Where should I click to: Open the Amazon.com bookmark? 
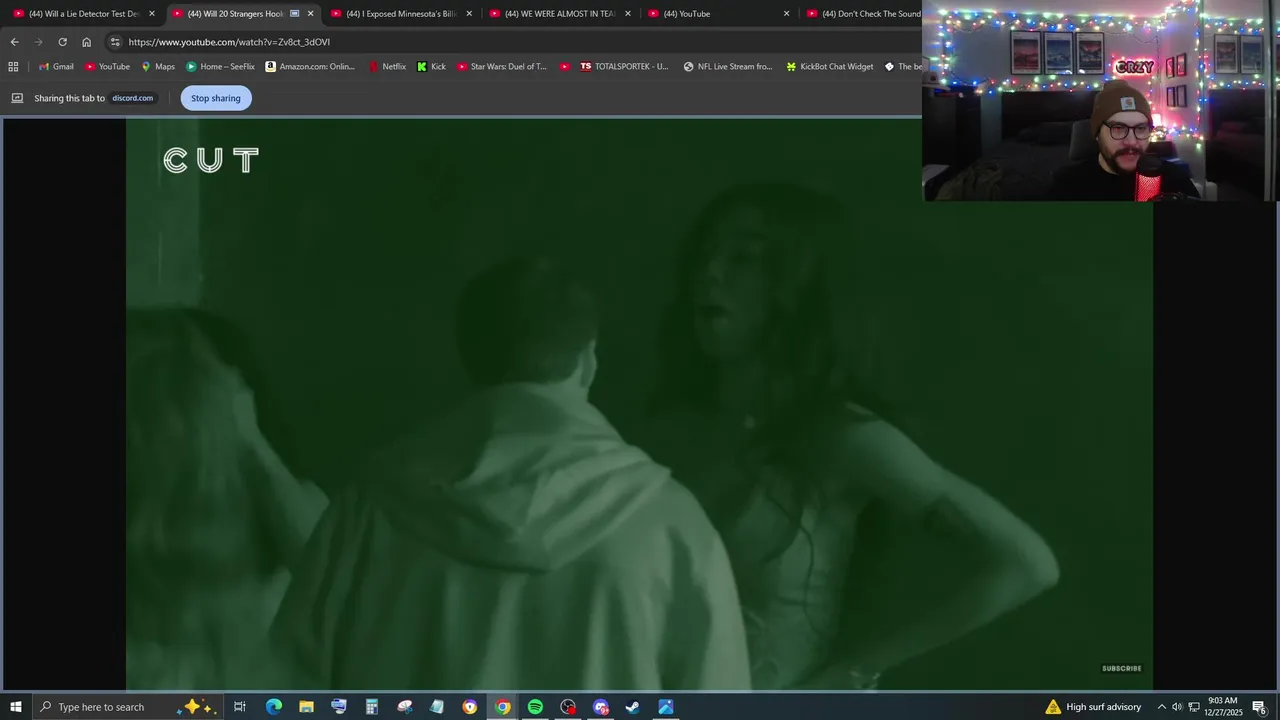(310, 67)
